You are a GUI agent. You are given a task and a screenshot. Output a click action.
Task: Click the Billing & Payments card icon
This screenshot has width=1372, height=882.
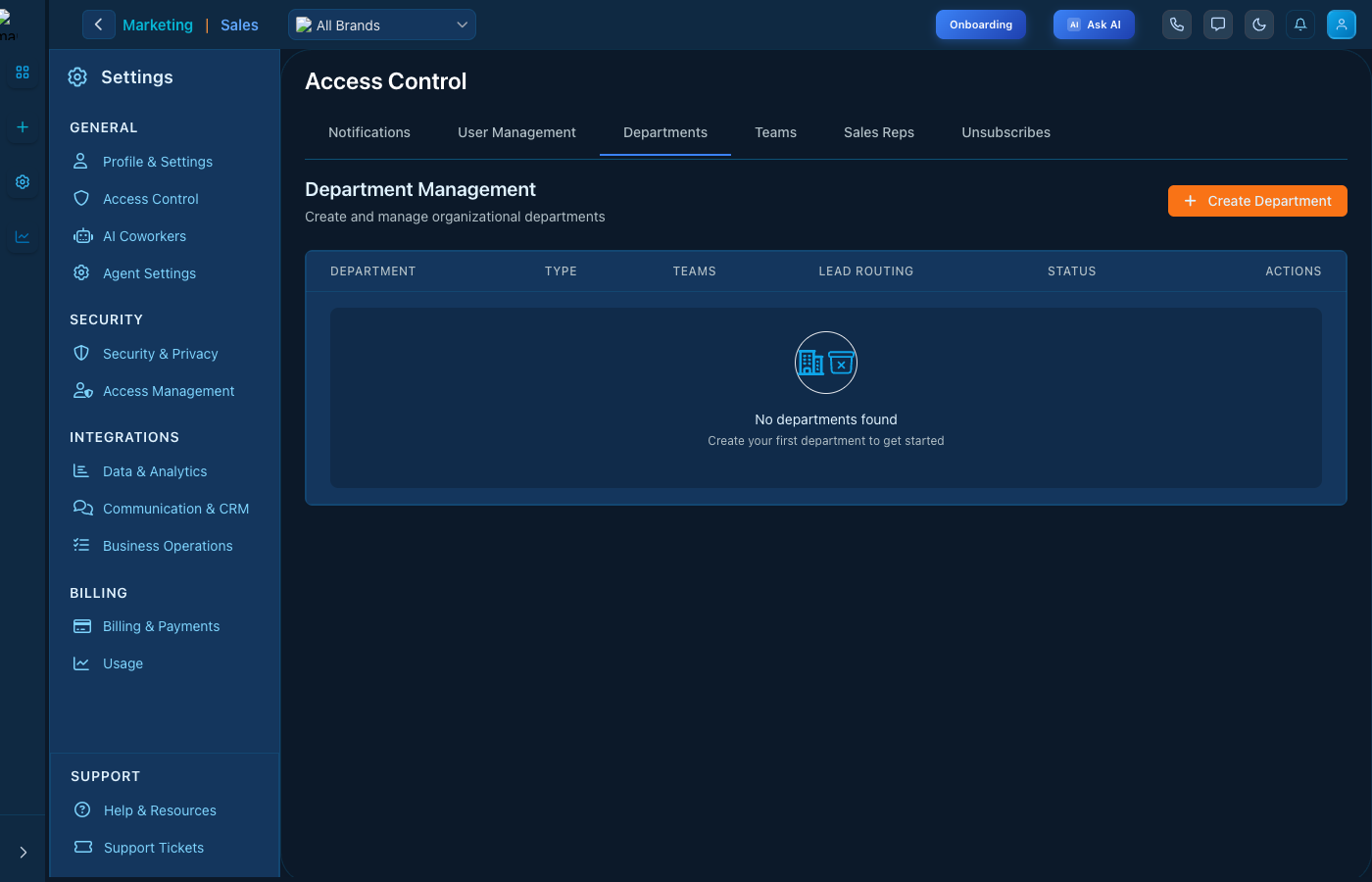tap(82, 625)
